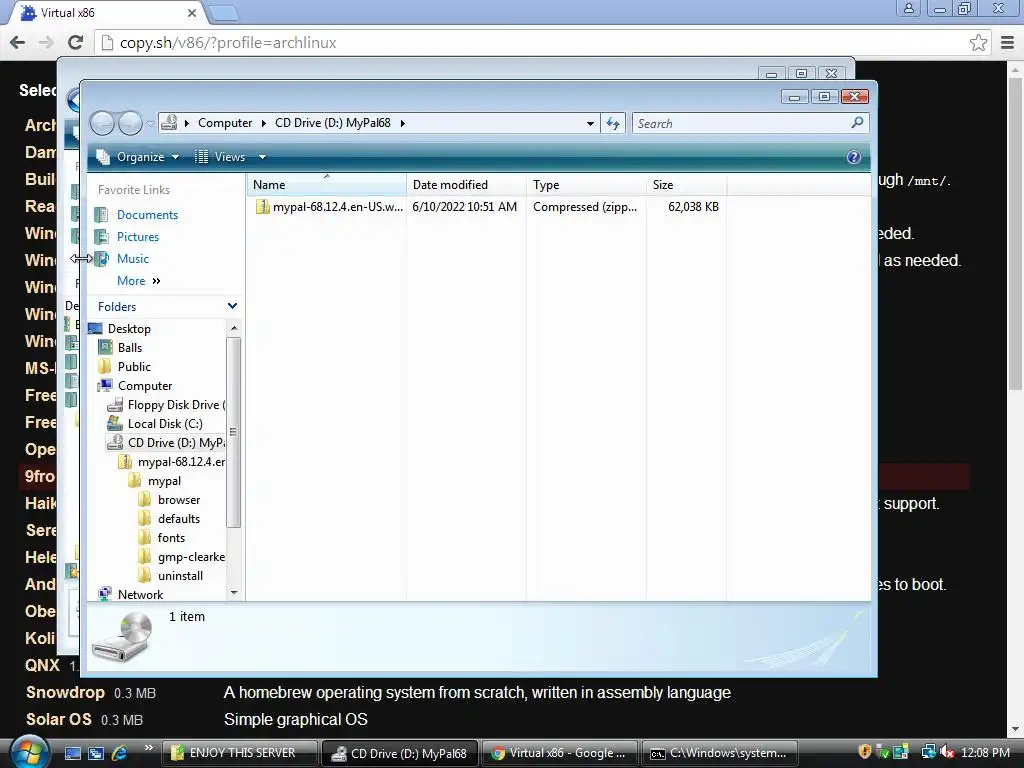Expand the arrow after MyPal68 breadcrumb
1024x768 pixels.
[x=402, y=123]
